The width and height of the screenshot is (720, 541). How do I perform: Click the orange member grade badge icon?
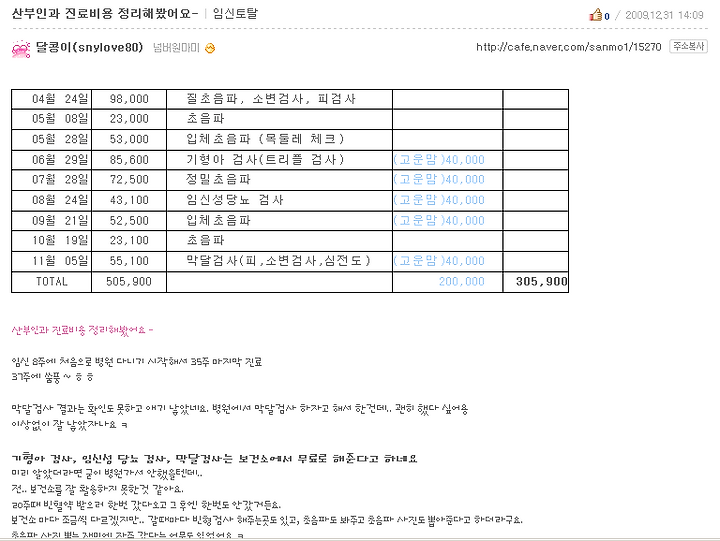pos(210,48)
